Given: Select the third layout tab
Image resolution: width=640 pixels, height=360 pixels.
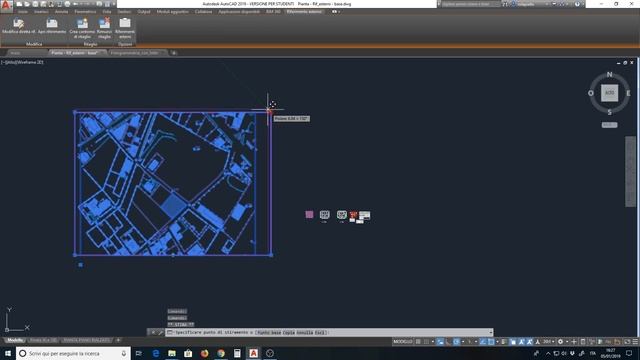Looking at the screenshot, I should pyautogui.click(x=87, y=340).
